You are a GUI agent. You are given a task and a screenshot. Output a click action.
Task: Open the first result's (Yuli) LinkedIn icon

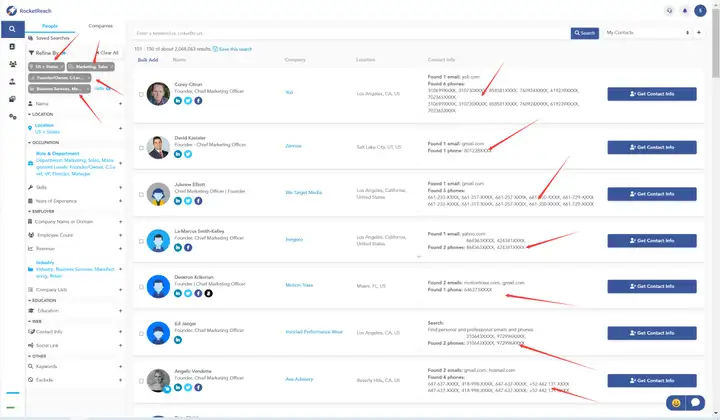178,101
